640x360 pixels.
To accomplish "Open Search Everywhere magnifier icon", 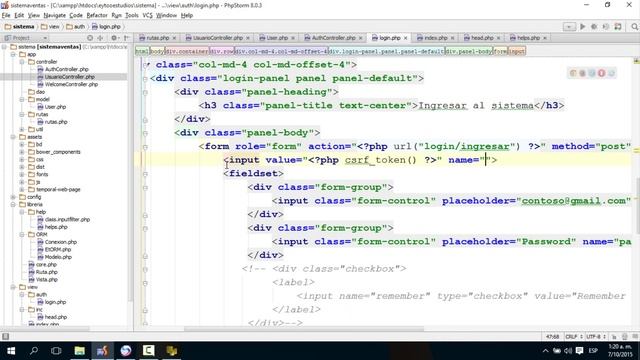I will [634, 27].
